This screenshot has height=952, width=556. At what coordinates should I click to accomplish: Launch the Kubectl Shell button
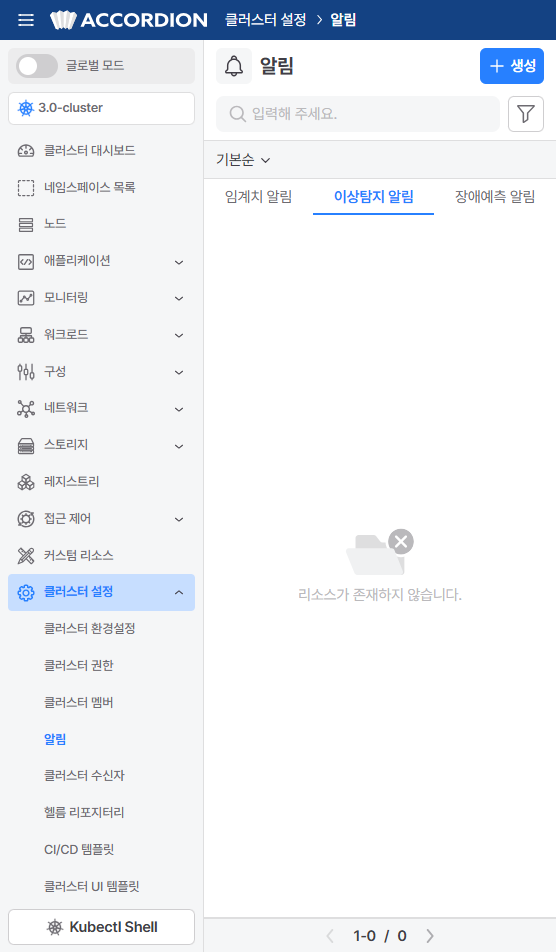coord(101,927)
